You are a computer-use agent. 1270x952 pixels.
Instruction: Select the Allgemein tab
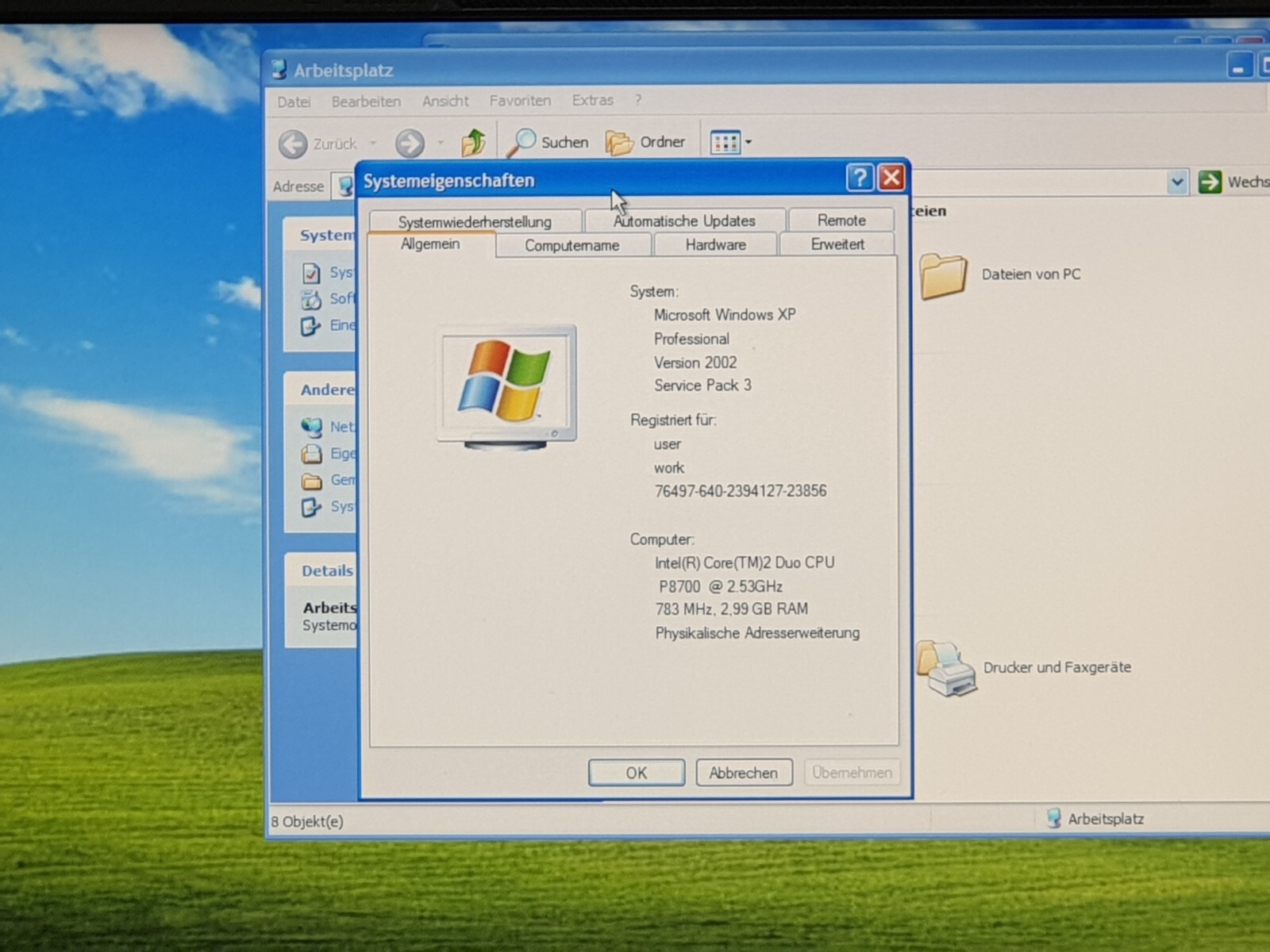coord(430,244)
